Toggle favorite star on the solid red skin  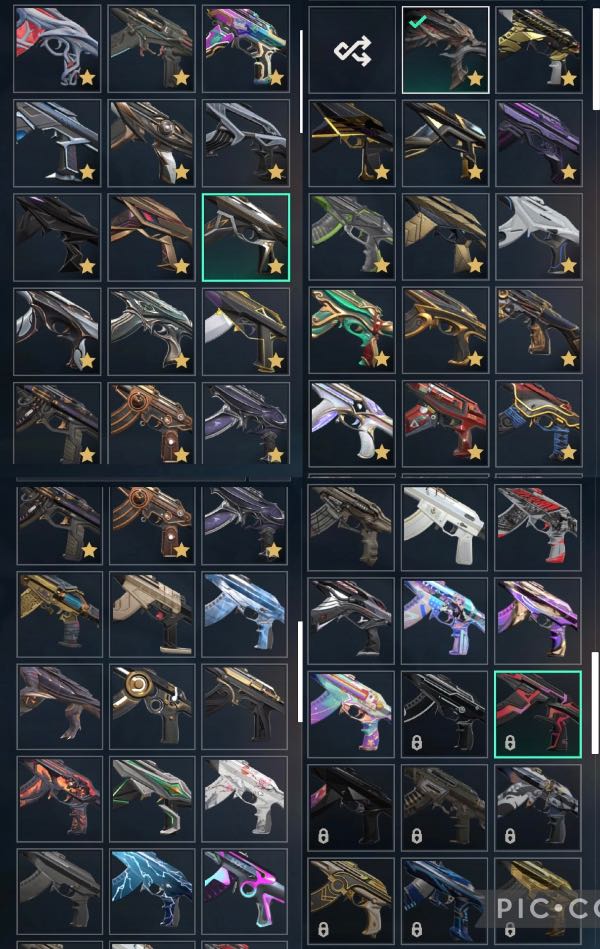tap(475, 452)
